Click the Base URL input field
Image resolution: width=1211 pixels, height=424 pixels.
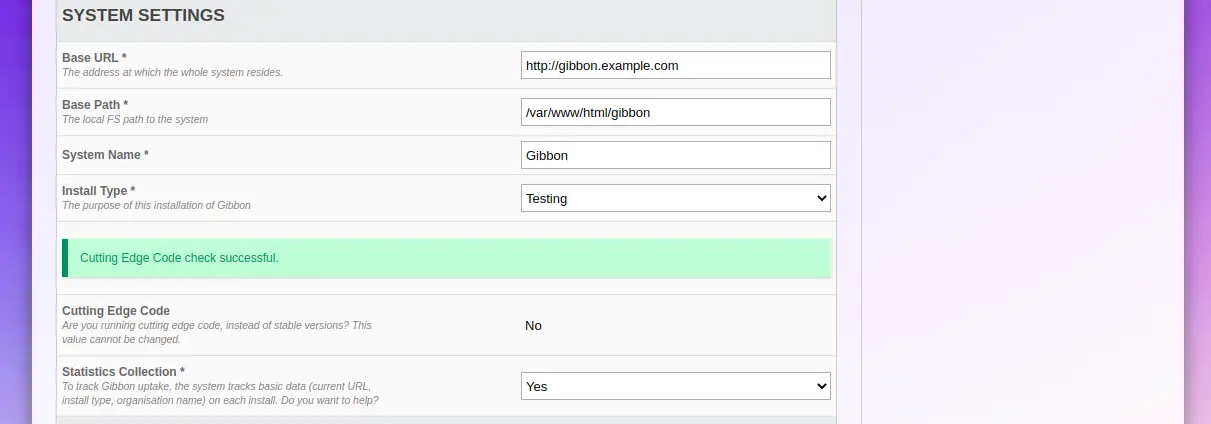676,65
